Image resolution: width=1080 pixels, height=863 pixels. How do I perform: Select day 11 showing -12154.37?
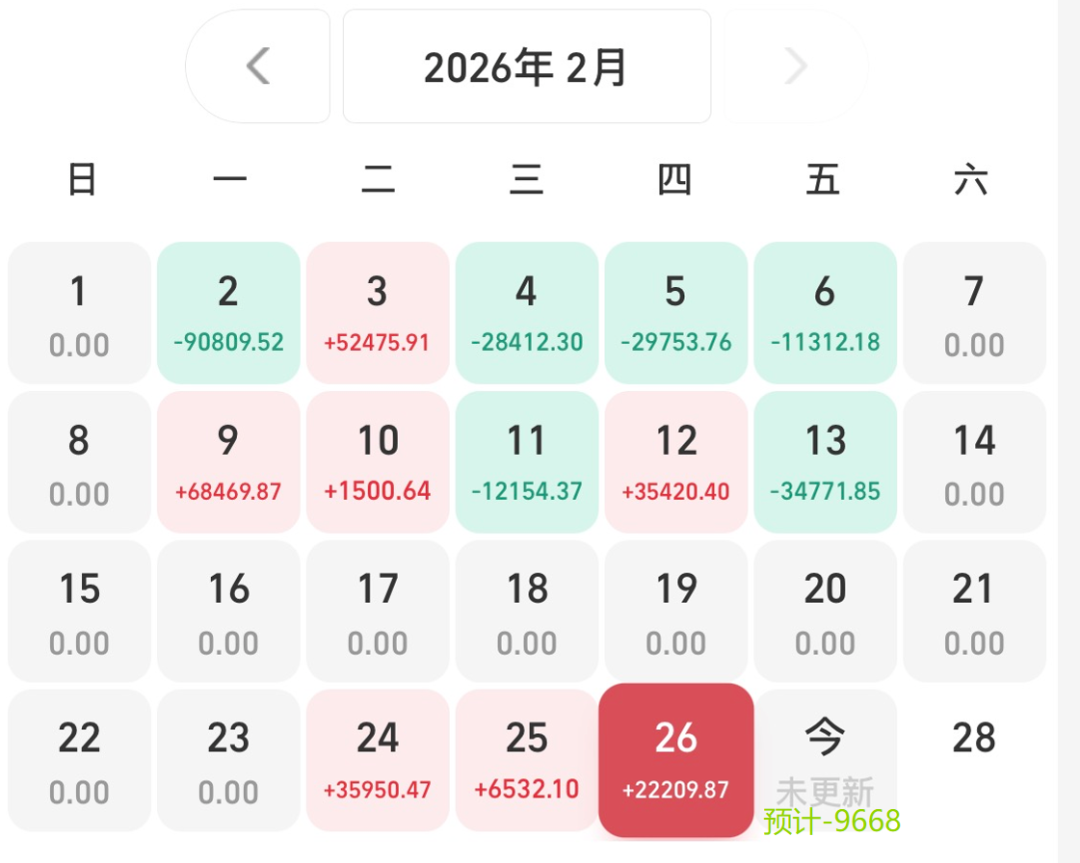coord(527,462)
